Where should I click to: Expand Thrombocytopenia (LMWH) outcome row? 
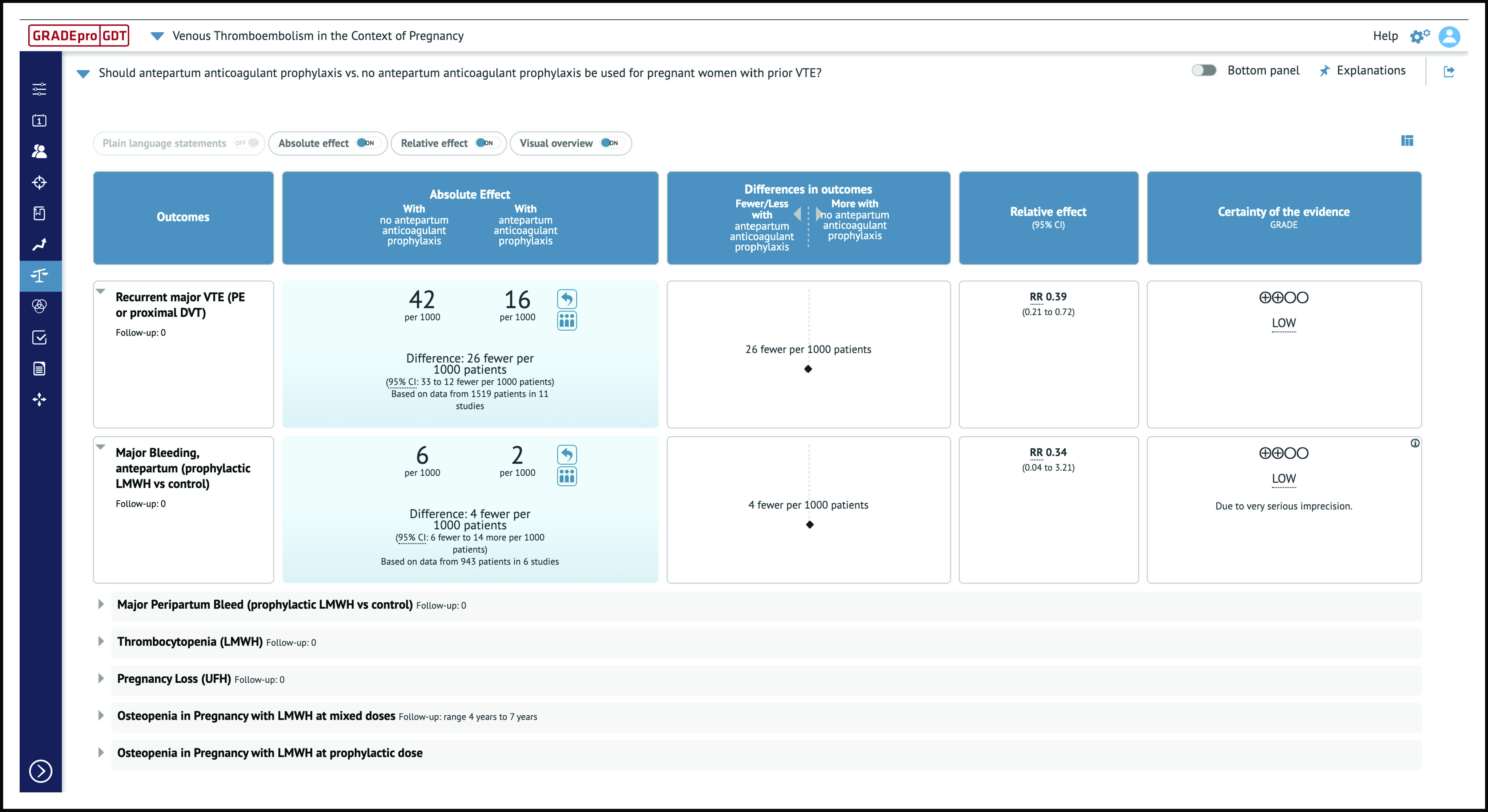click(x=101, y=641)
